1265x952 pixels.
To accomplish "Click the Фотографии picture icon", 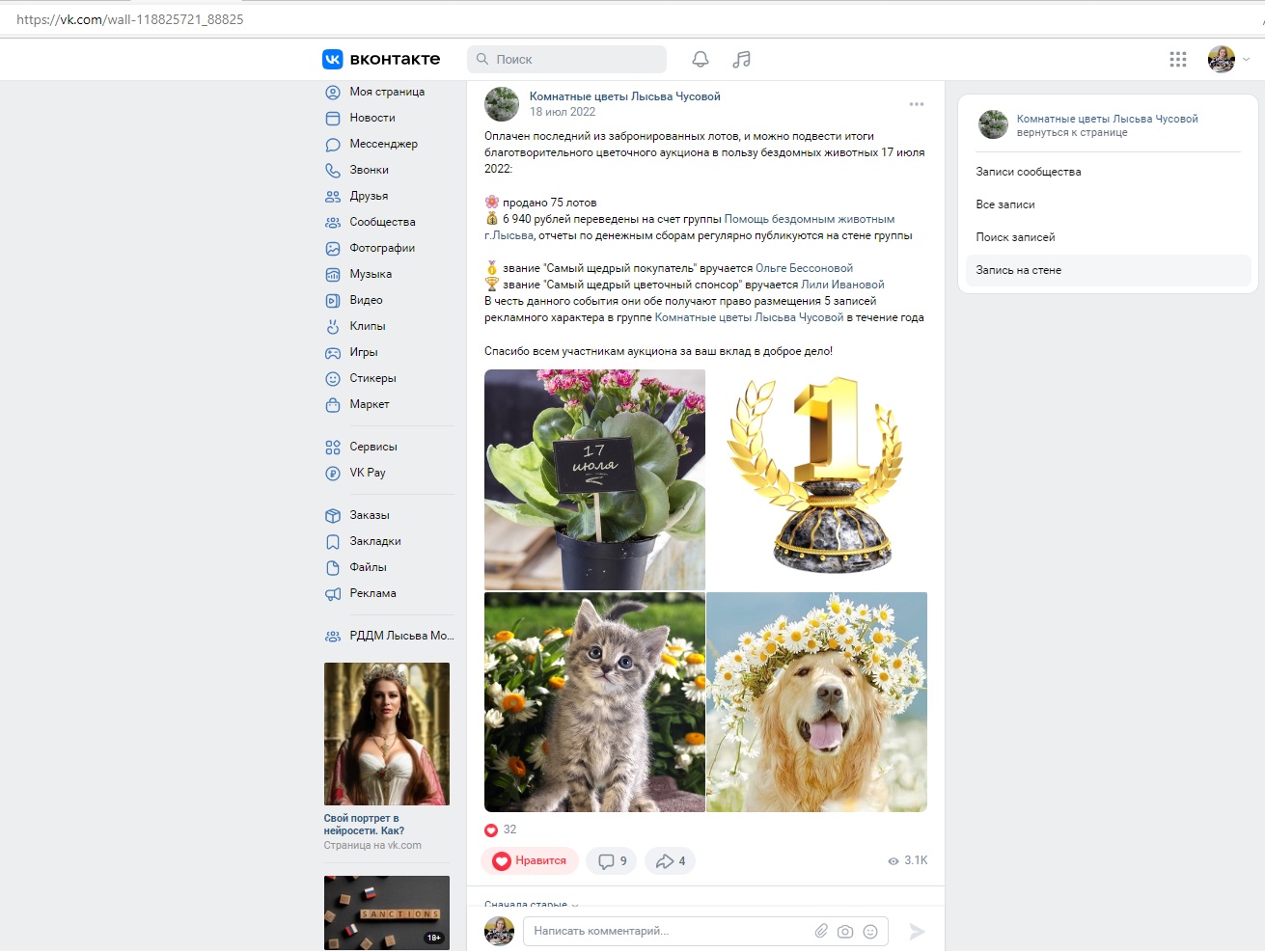I will [x=333, y=248].
